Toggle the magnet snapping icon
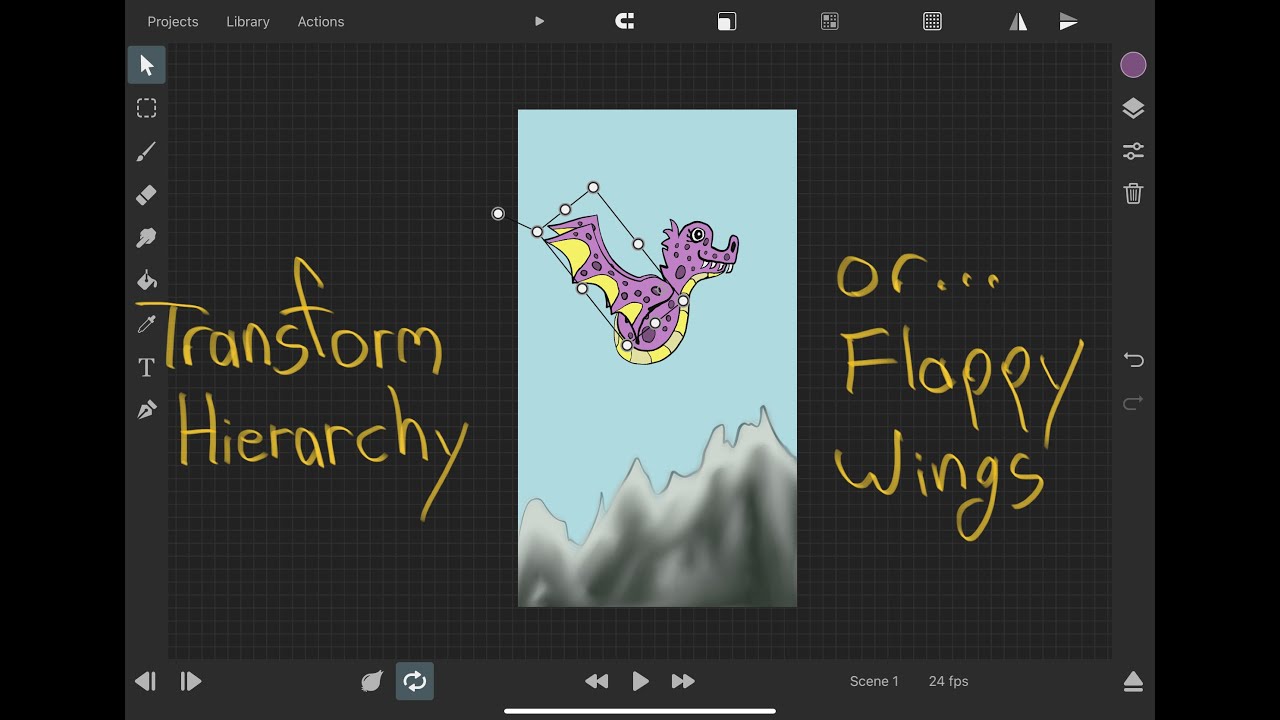 click(625, 21)
